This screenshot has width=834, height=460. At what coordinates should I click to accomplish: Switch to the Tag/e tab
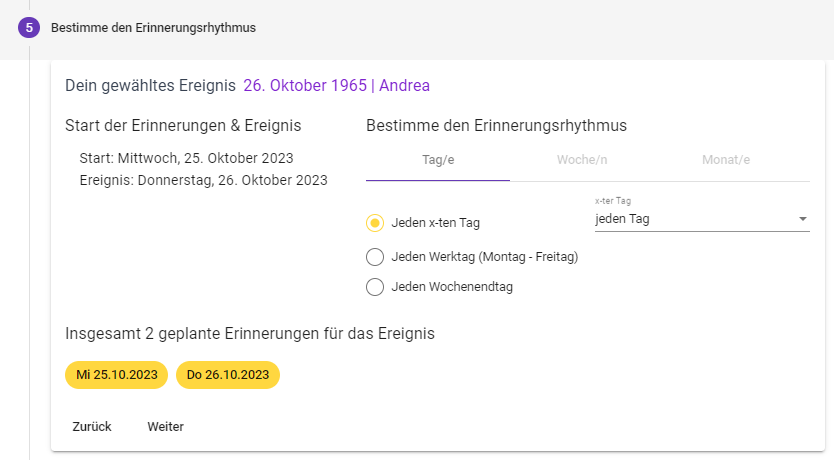coord(438,160)
